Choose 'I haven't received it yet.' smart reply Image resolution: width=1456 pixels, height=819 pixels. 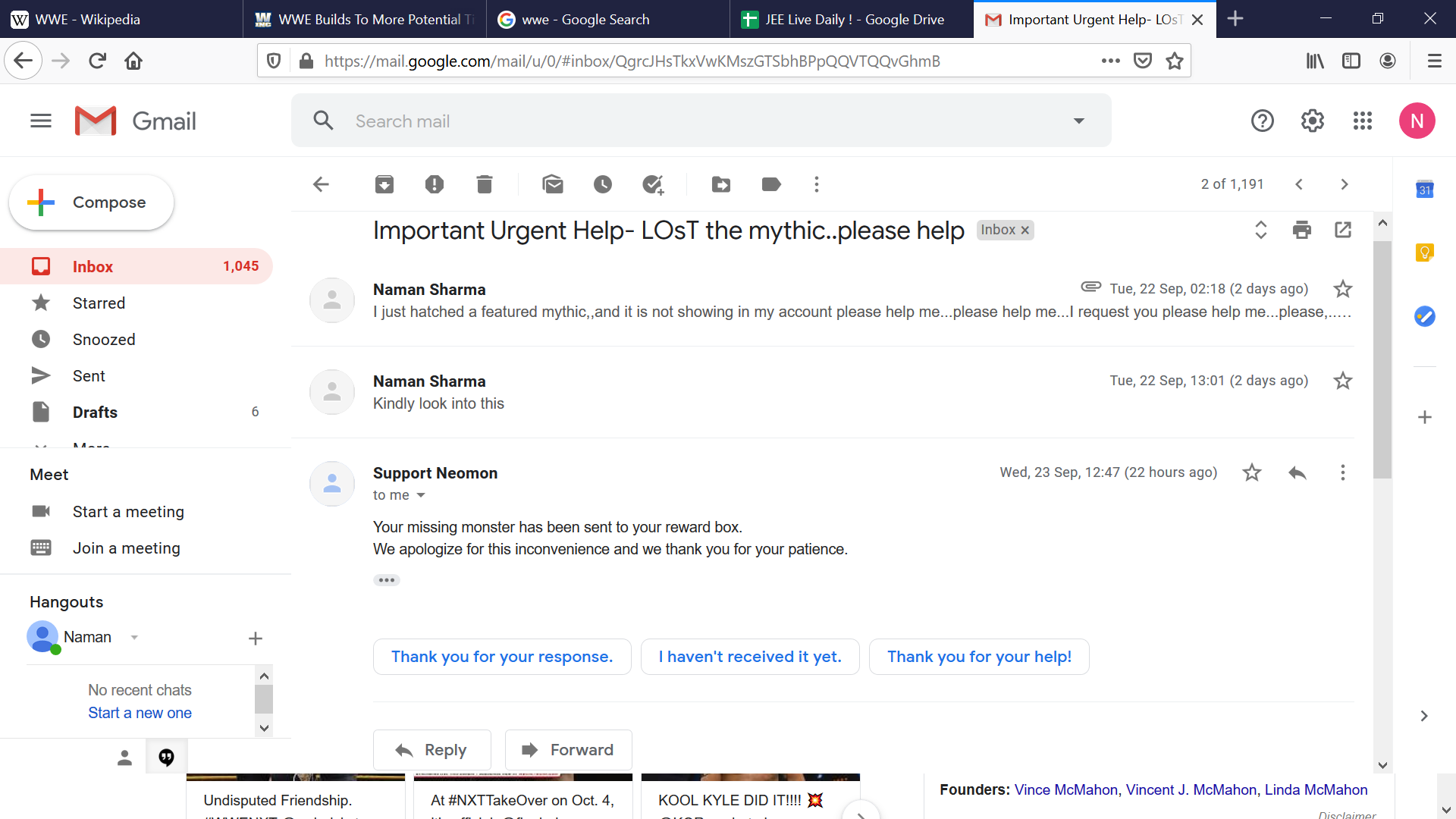(x=750, y=657)
